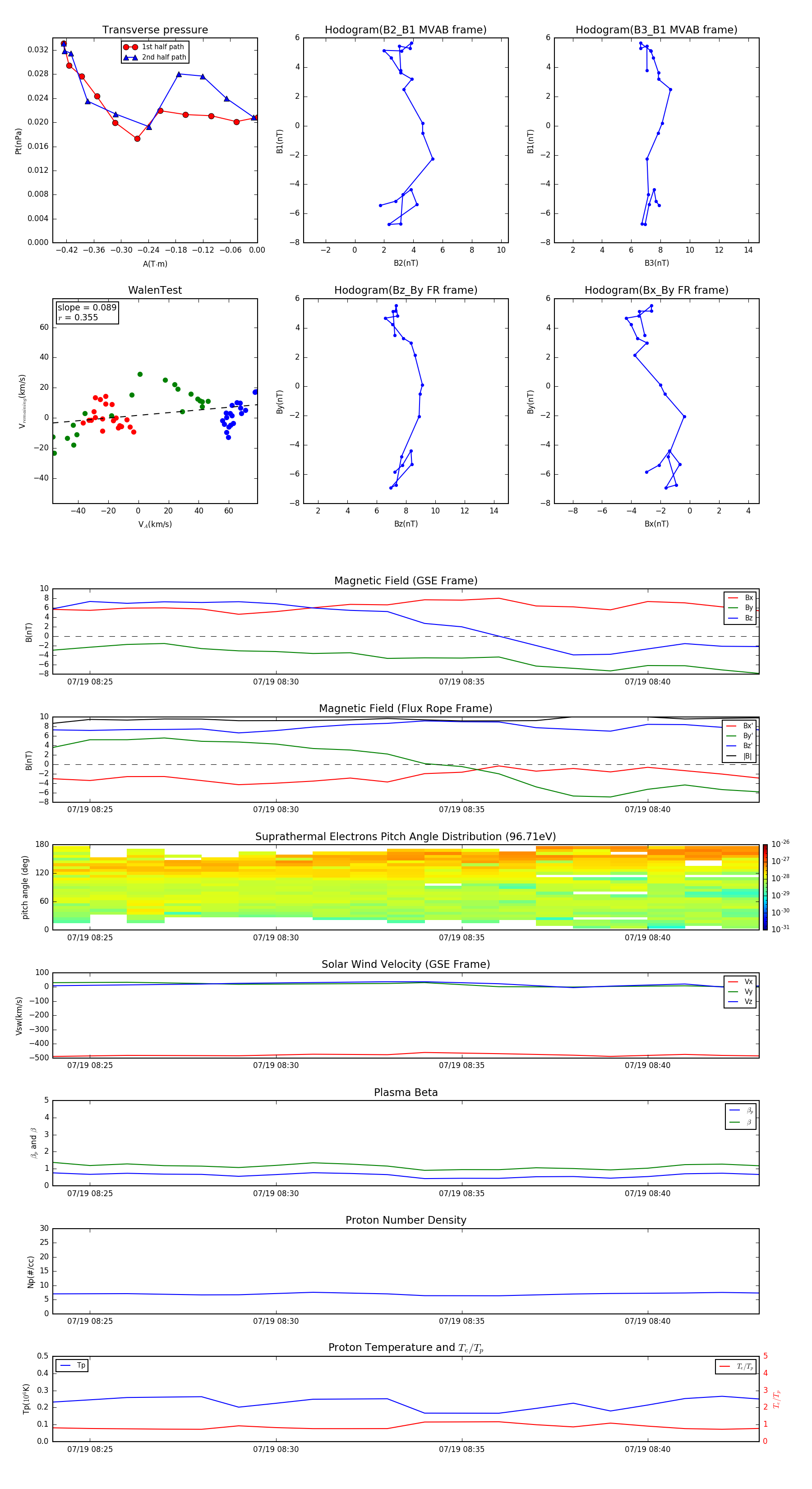This screenshot has height=1489, width=812.
Task: Click the 'Tp' legend entry
Action: click(x=73, y=1365)
